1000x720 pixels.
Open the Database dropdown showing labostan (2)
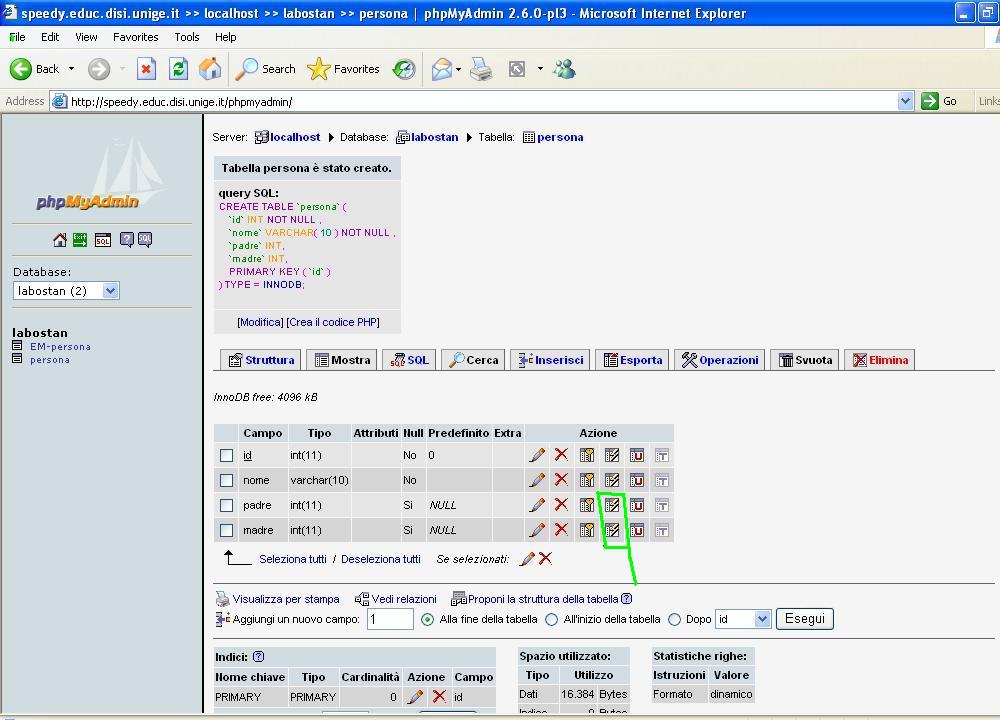[x=66, y=291]
